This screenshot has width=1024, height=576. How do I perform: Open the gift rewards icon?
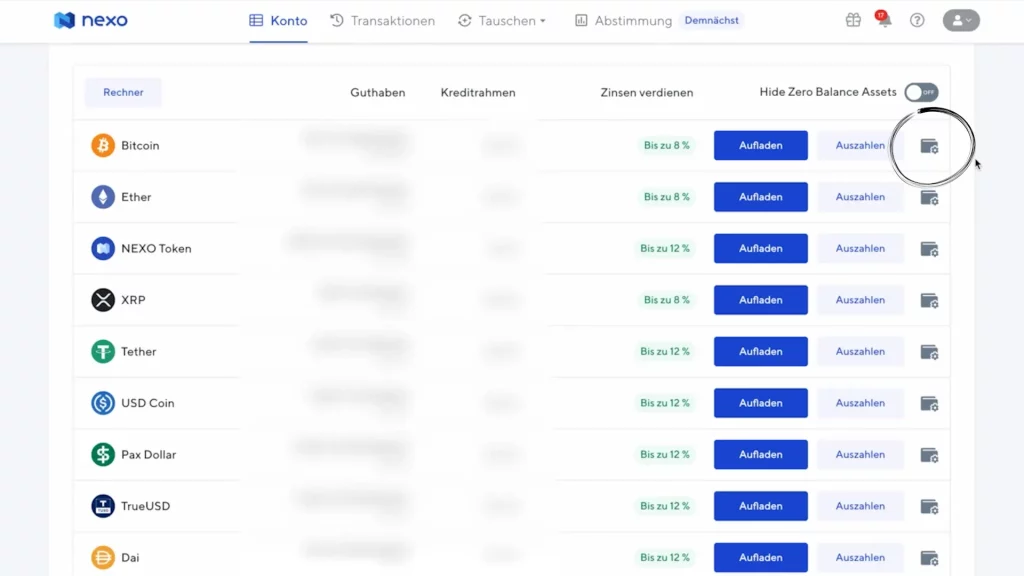853,20
